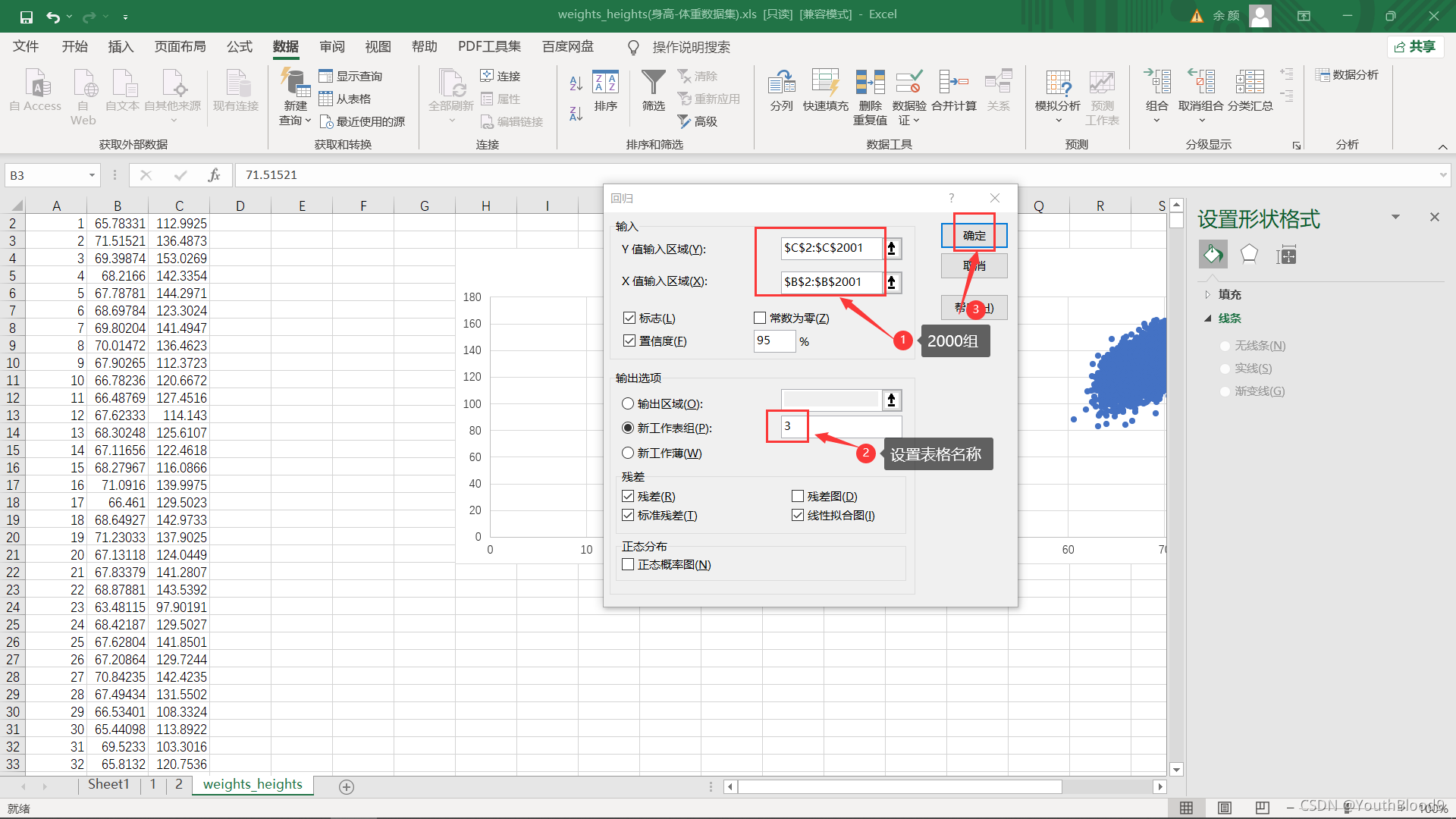Click the Confidence Level percent field
1456x819 pixels.
coord(773,341)
